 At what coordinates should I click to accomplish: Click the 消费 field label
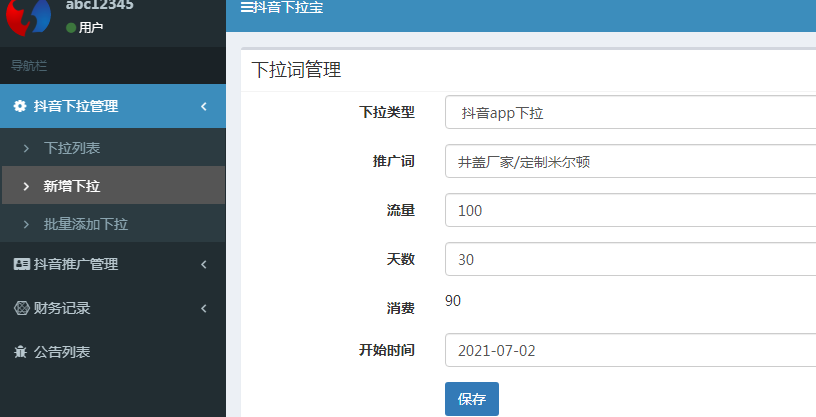click(x=401, y=309)
